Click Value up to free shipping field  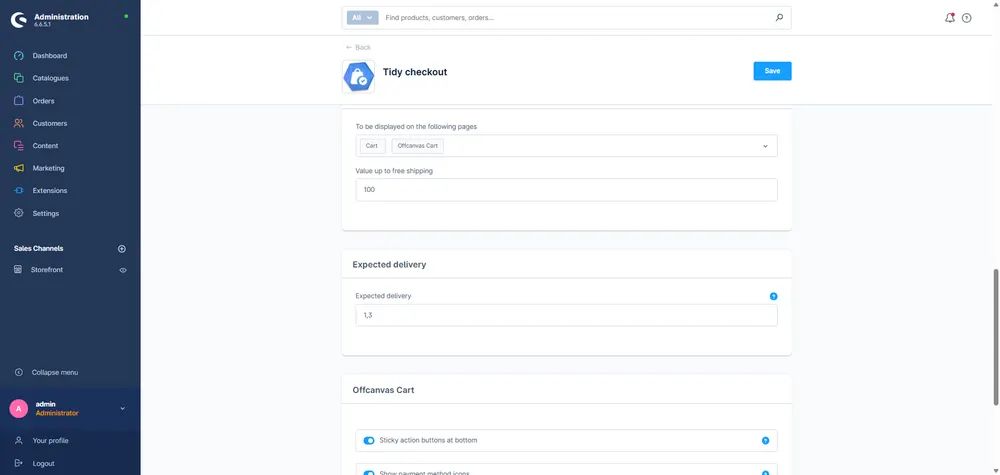(x=566, y=189)
